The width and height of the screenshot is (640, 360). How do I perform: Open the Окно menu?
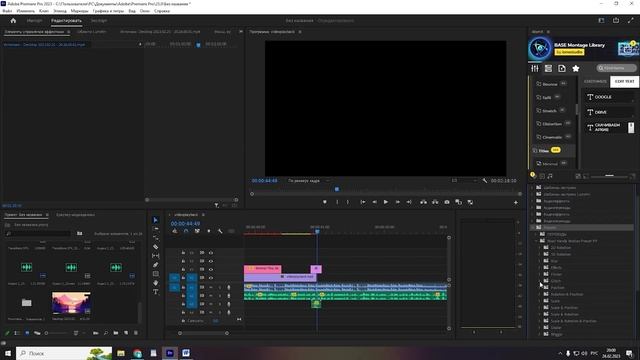click(144, 11)
